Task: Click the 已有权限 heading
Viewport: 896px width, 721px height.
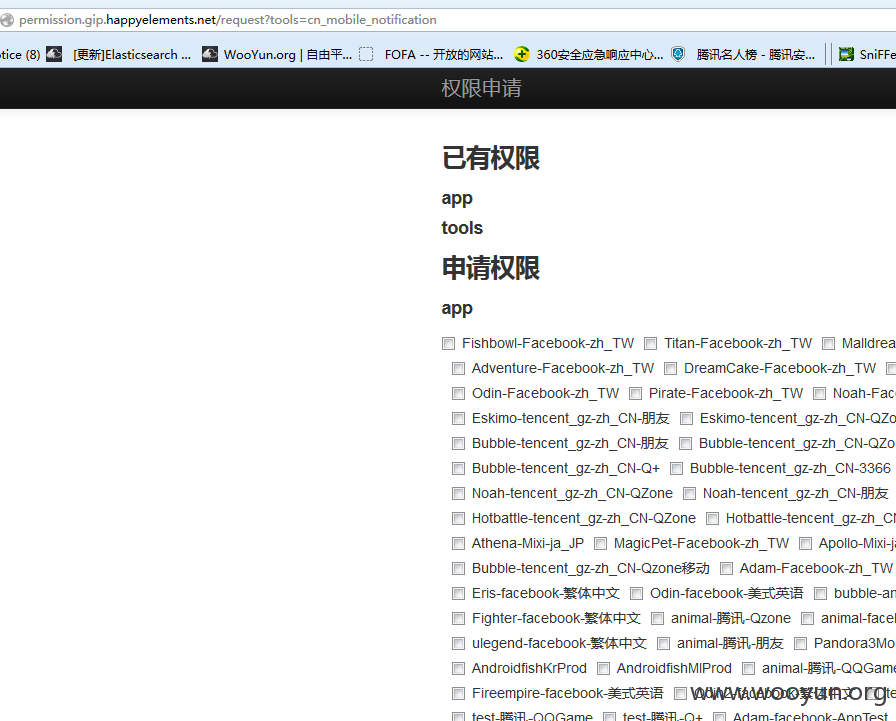Action: tap(490, 158)
